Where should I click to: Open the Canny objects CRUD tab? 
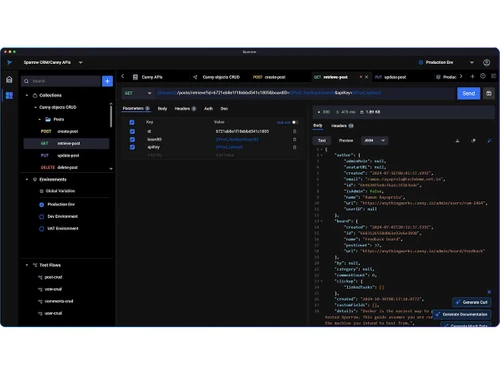point(217,77)
